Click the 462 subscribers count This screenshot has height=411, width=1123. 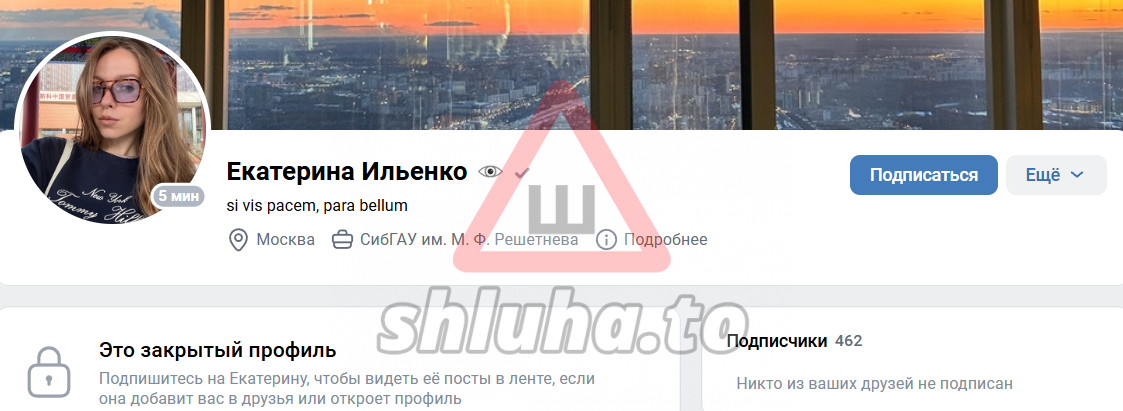pos(849,341)
